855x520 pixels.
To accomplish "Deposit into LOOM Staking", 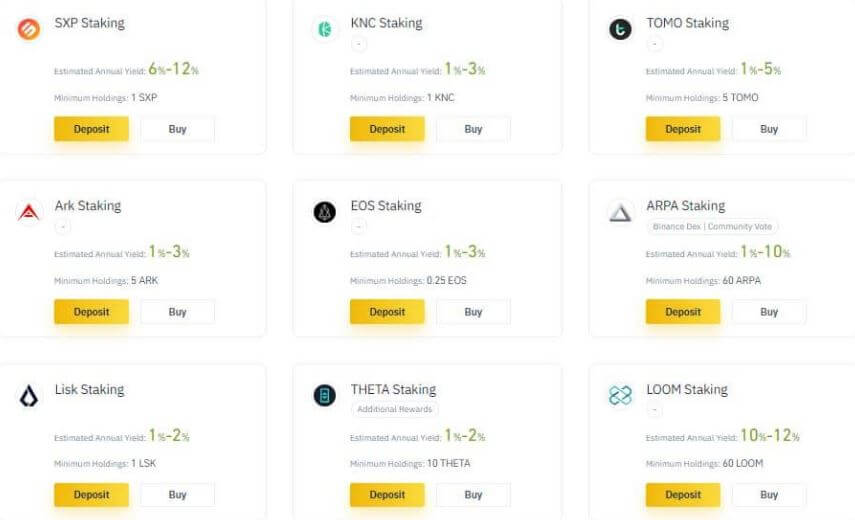I will 683,495.
